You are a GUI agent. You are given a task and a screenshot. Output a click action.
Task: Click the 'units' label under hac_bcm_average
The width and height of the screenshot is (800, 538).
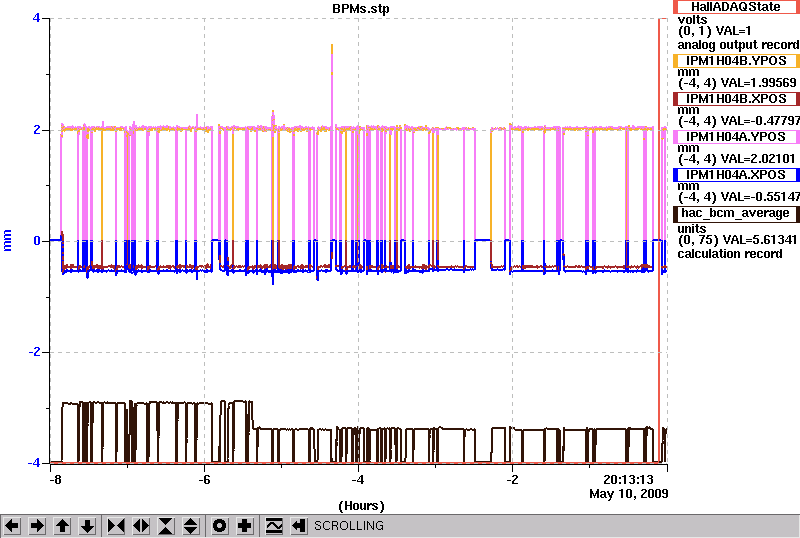coord(692,229)
